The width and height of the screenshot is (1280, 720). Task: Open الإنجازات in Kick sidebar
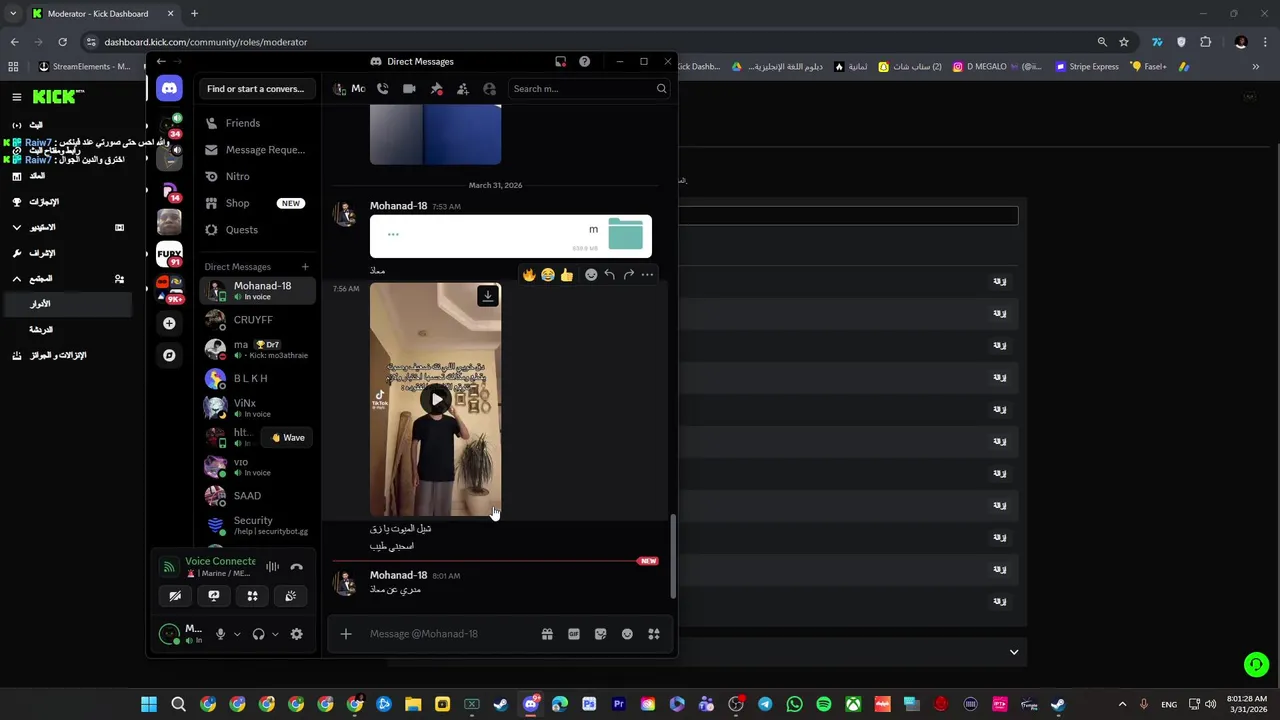pos(44,202)
